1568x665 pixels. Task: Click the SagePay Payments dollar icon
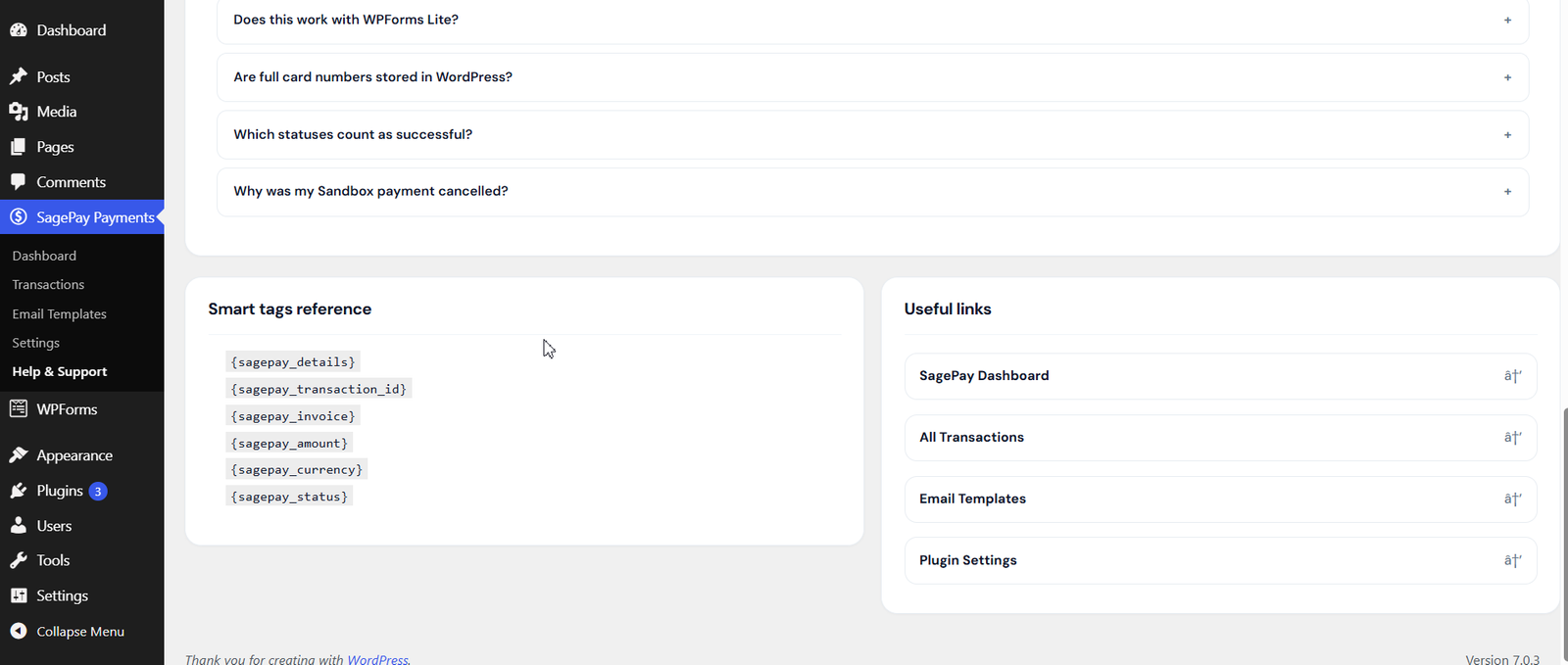coord(19,216)
